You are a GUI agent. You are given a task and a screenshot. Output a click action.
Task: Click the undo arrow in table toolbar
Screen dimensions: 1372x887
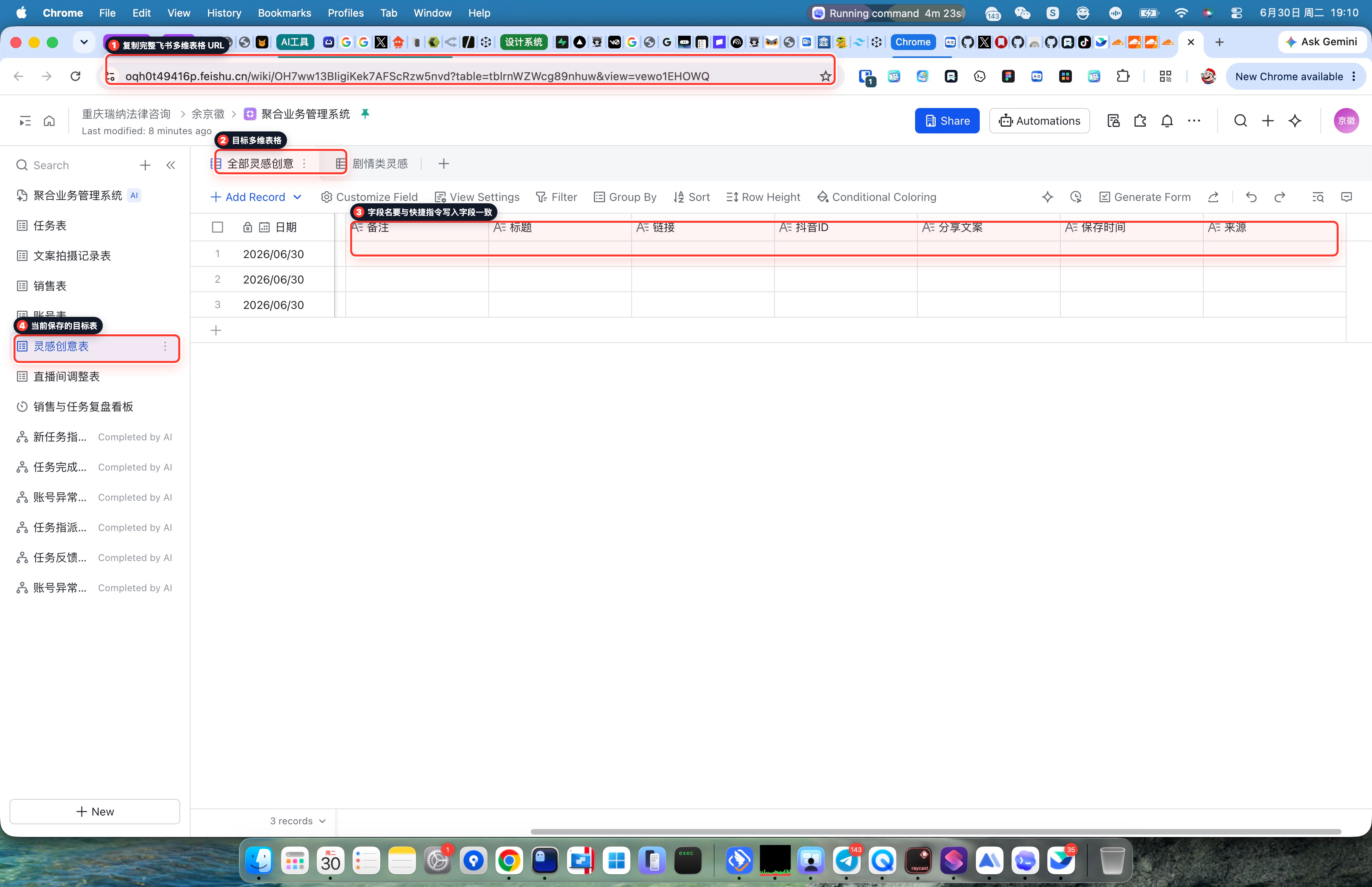pos(1251,197)
